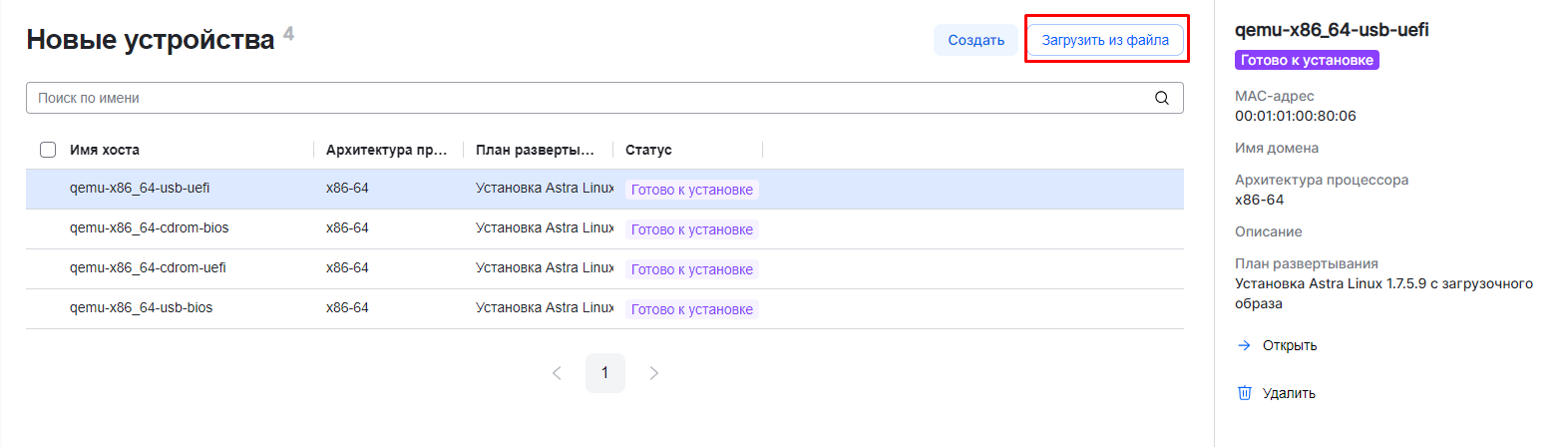Viewport: 1568px width, 447px height.
Task: Focus the Поиск по имени search field
Action: (x=588, y=98)
